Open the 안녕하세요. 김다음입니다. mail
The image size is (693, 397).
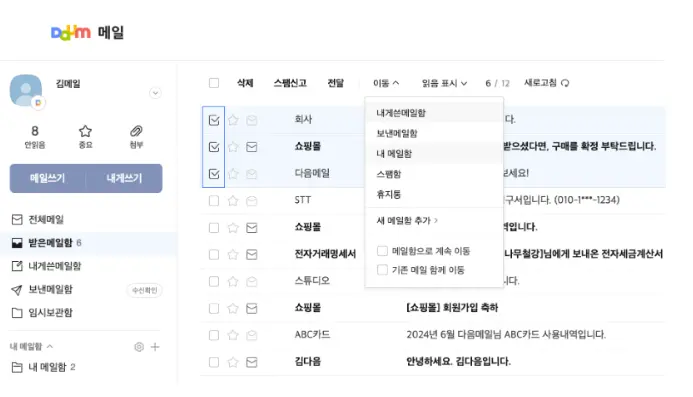pyautogui.click(x=458, y=362)
